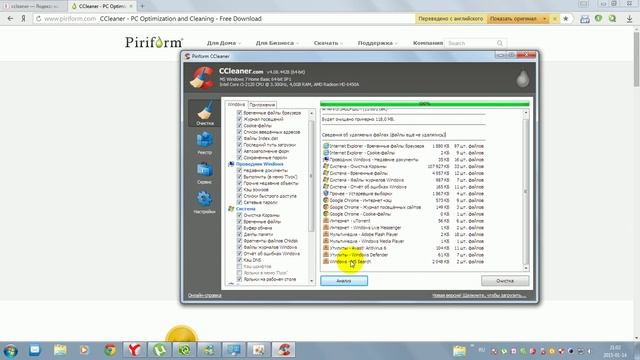Switch to the first ccleaner browser tab
This screenshot has height=360, width=640.
(34, 6)
